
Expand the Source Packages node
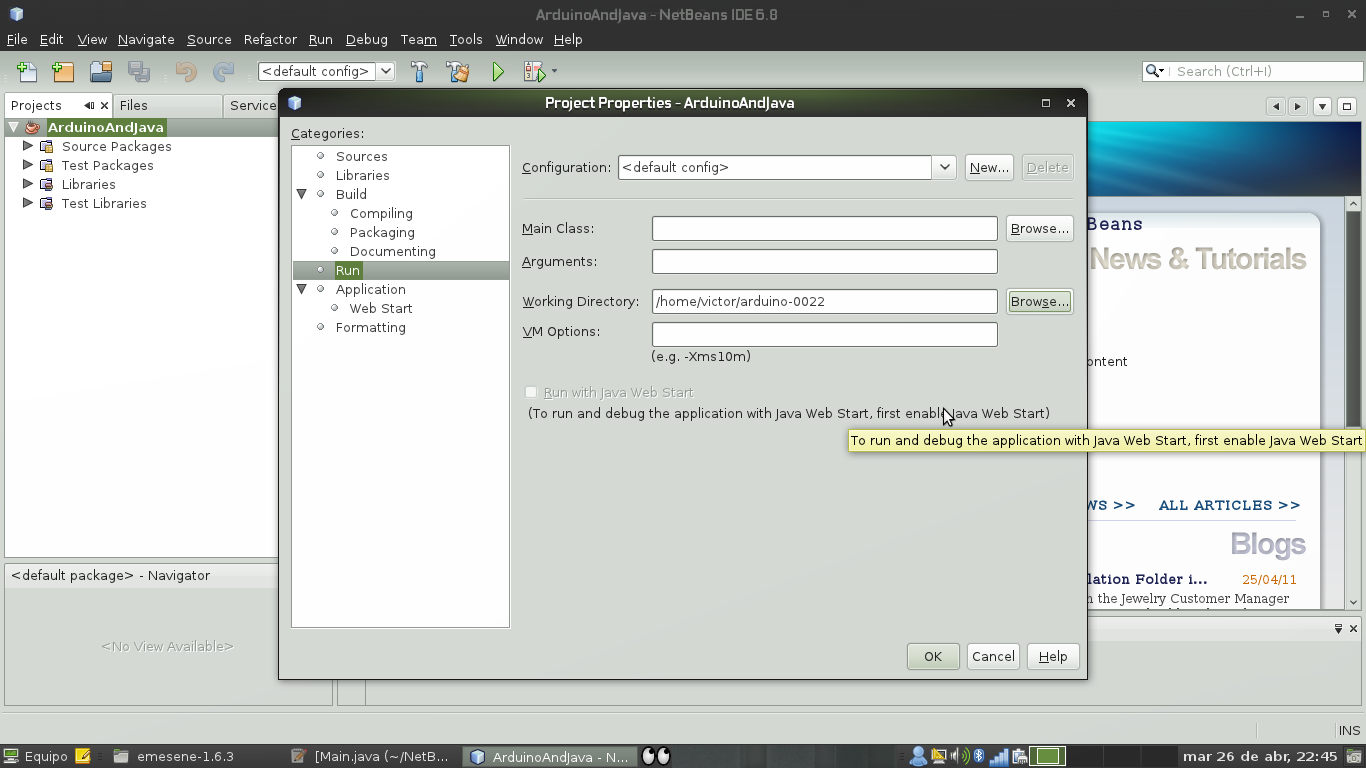point(28,146)
